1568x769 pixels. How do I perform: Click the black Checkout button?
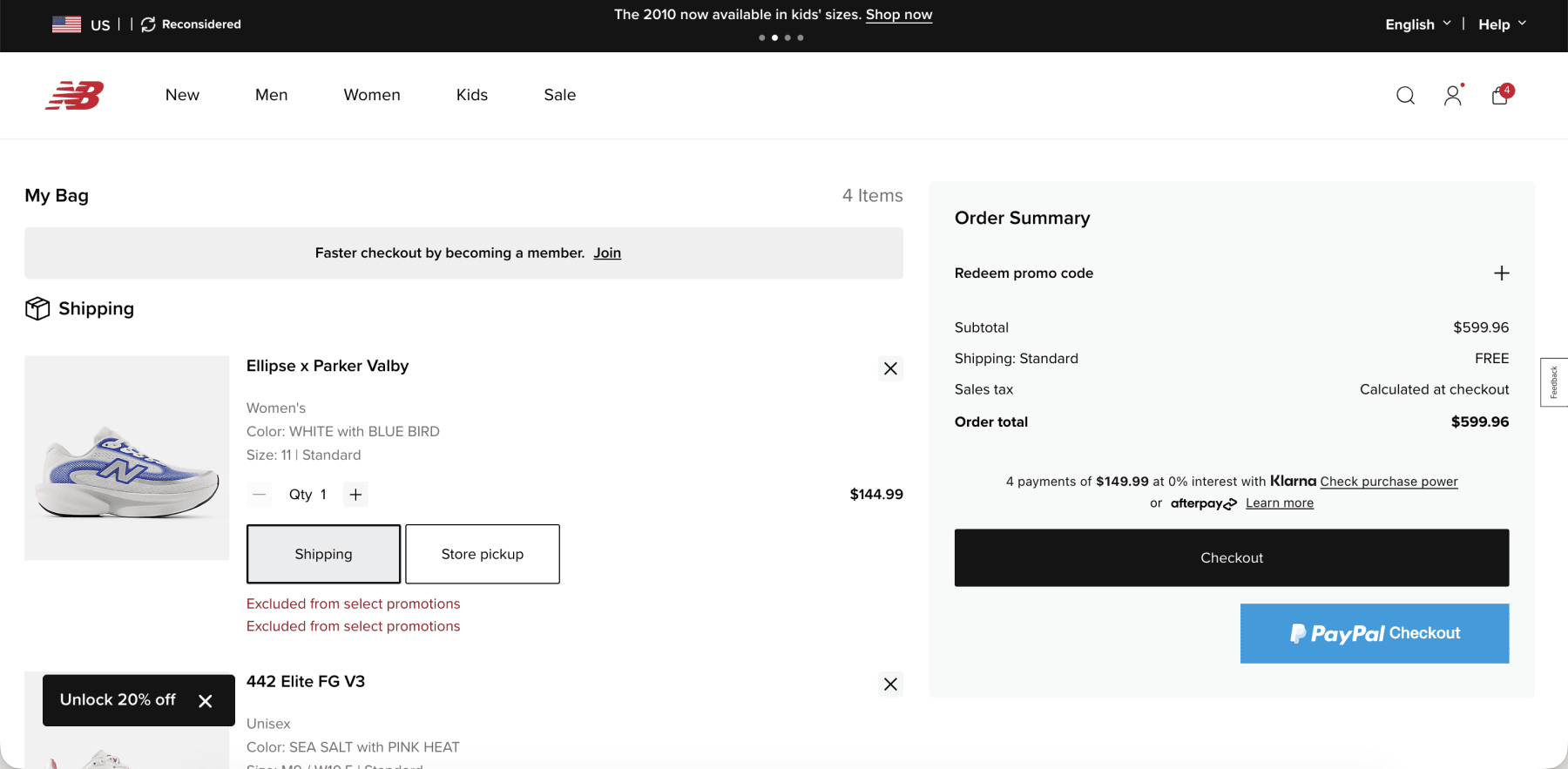[1232, 557]
